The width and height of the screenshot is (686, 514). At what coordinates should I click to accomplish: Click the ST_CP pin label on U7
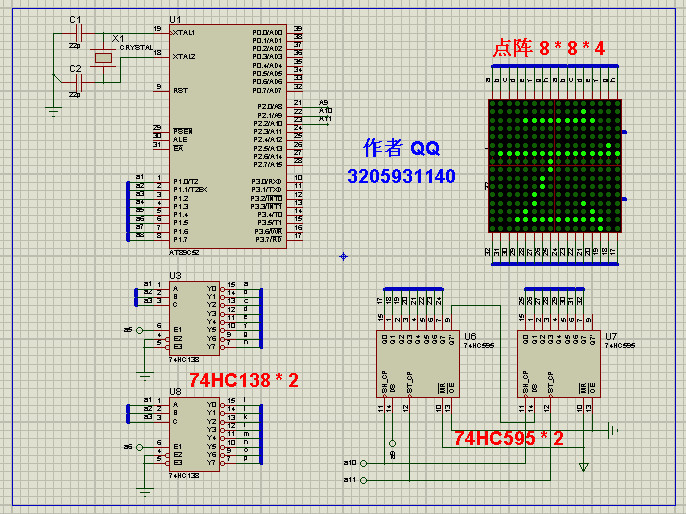[x=550, y=382]
